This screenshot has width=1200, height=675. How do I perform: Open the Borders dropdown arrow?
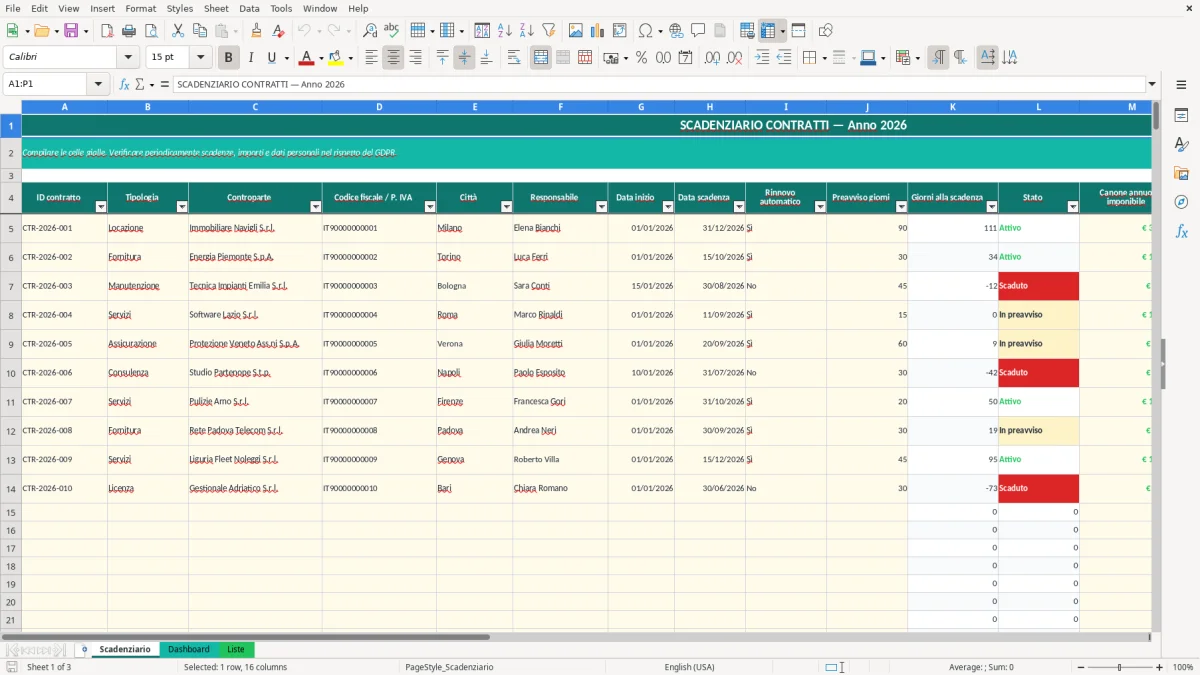click(x=824, y=58)
